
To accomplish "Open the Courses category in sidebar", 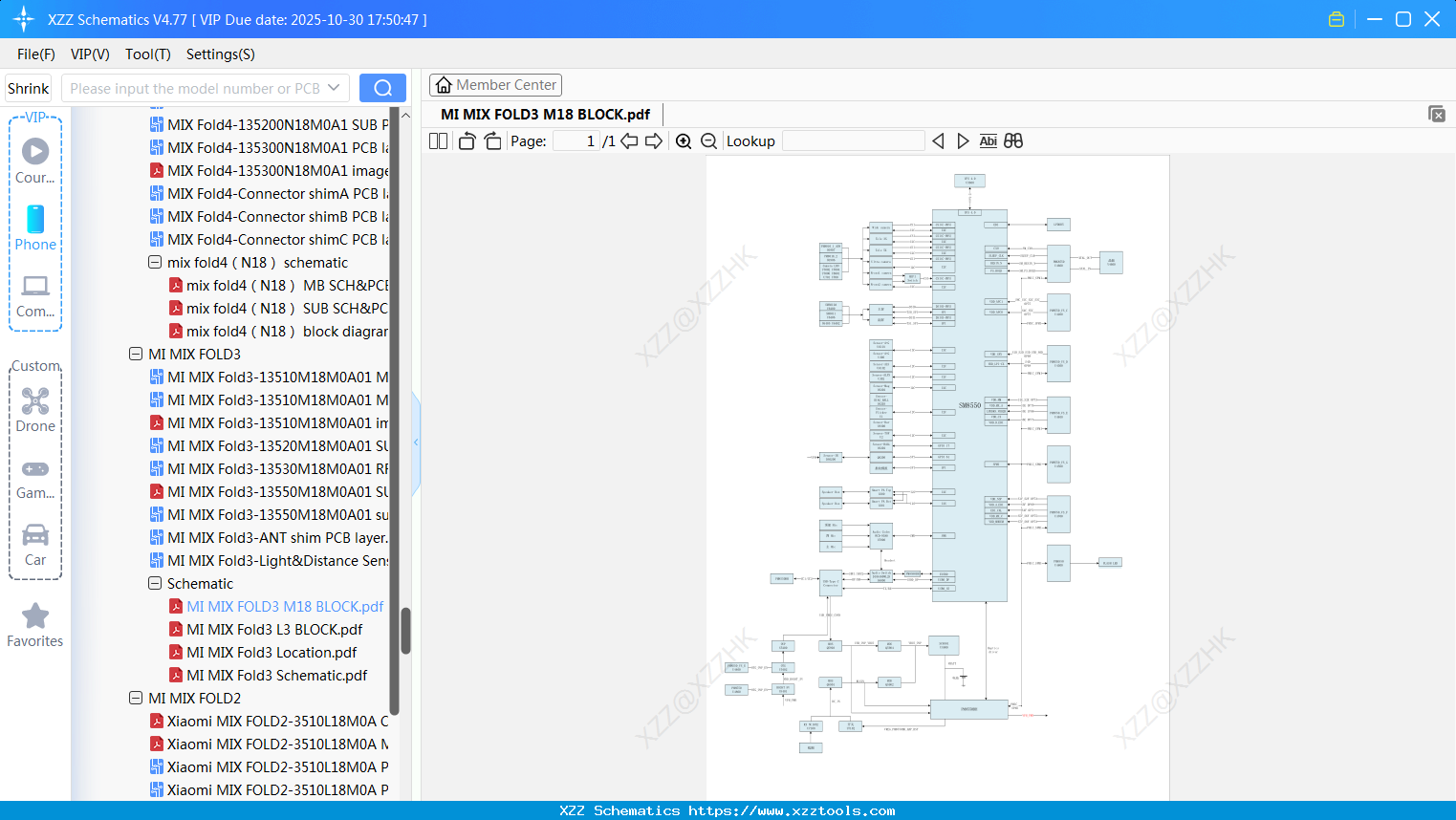I will (35, 161).
